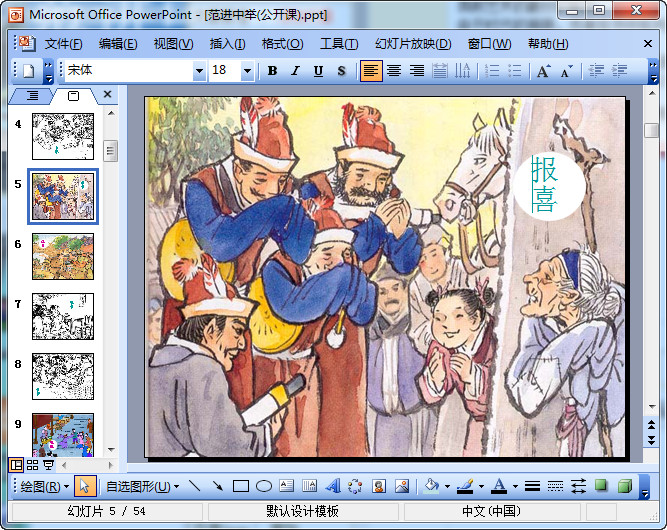Open font color dropdown arrow
667x530 pixels.
[x=515, y=486]
